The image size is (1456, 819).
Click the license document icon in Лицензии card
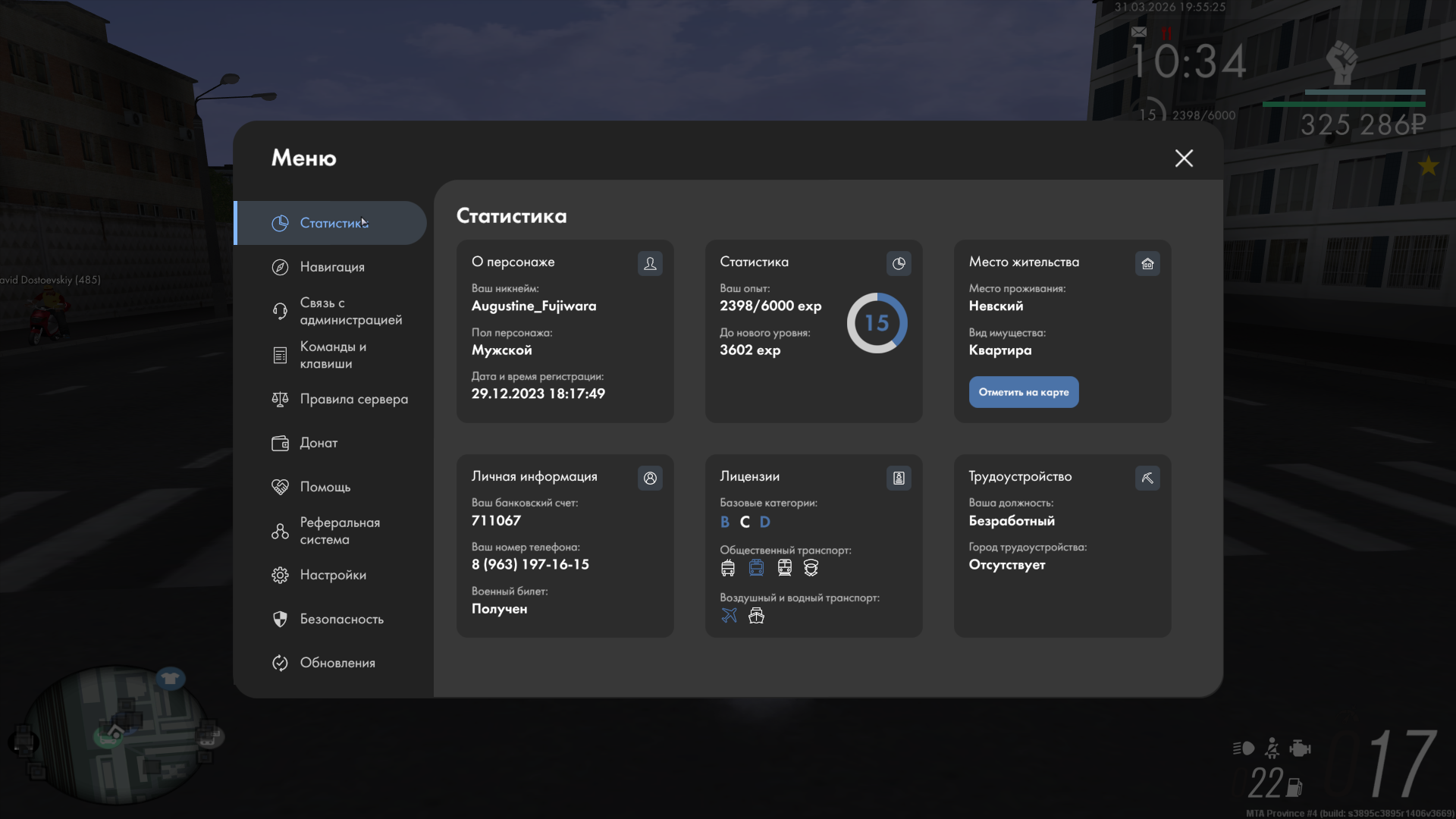(x=899, y=478)
